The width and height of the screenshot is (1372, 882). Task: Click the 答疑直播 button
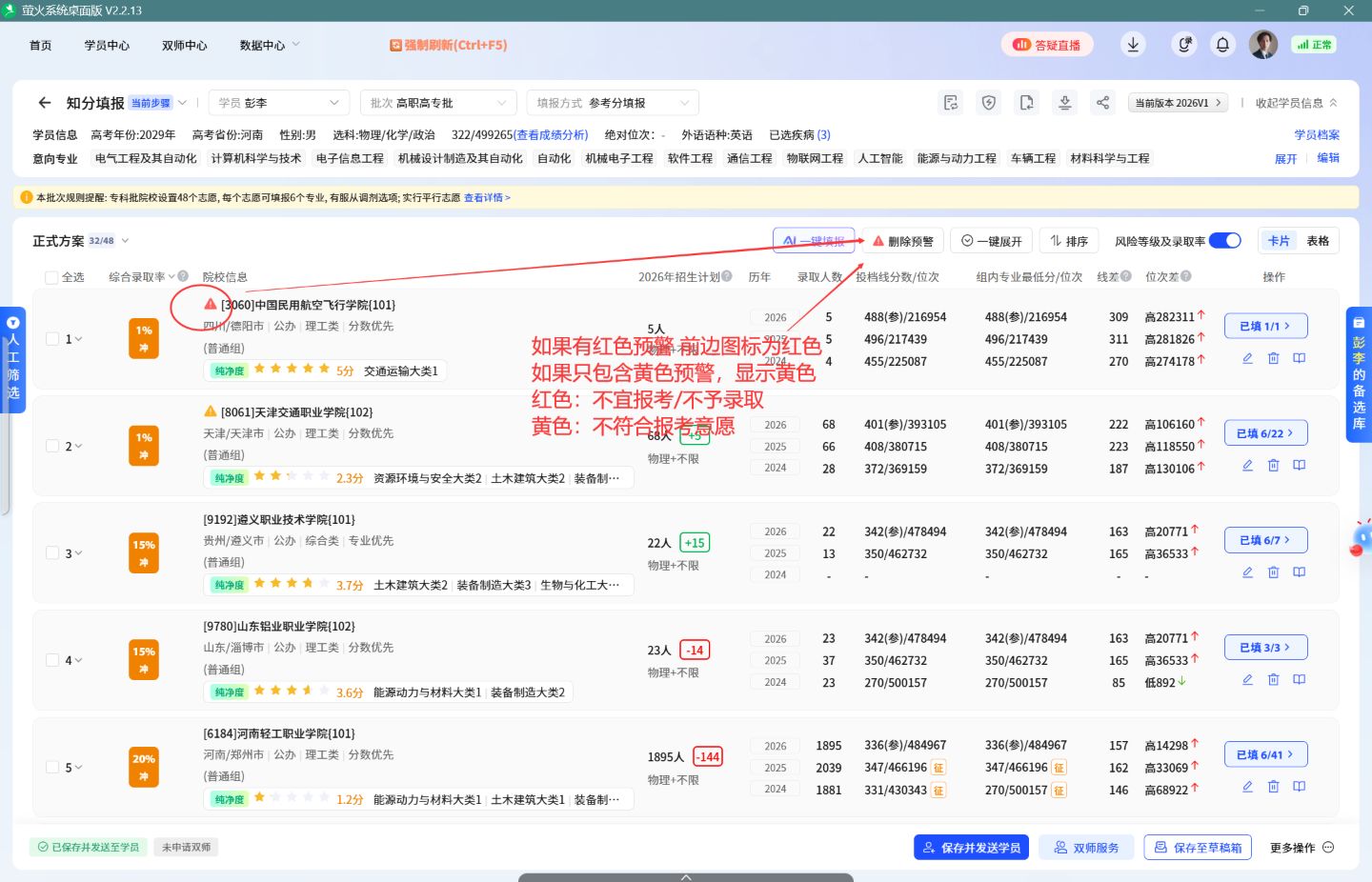[1047, 45]
